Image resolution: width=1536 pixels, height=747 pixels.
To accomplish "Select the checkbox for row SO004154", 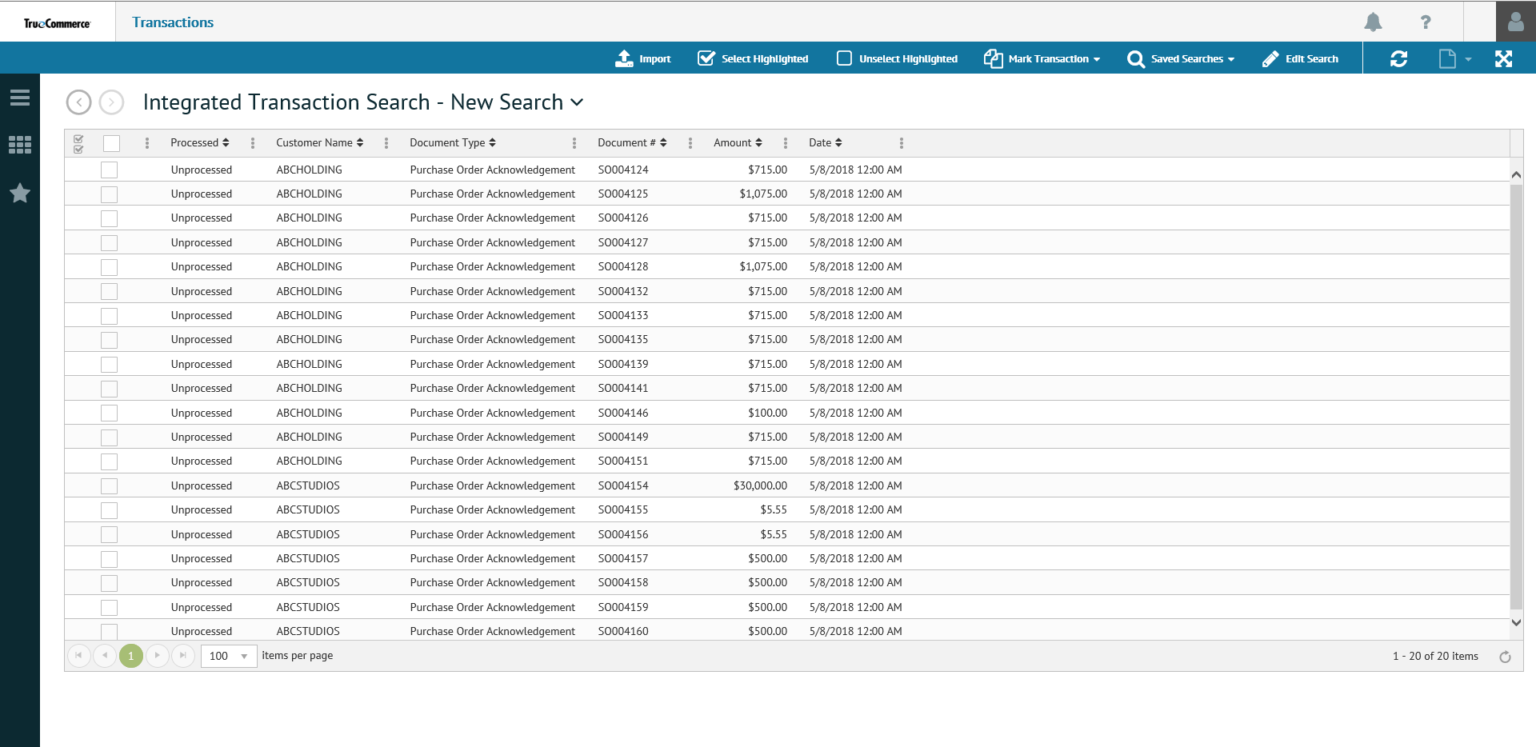I will (109, 486).
